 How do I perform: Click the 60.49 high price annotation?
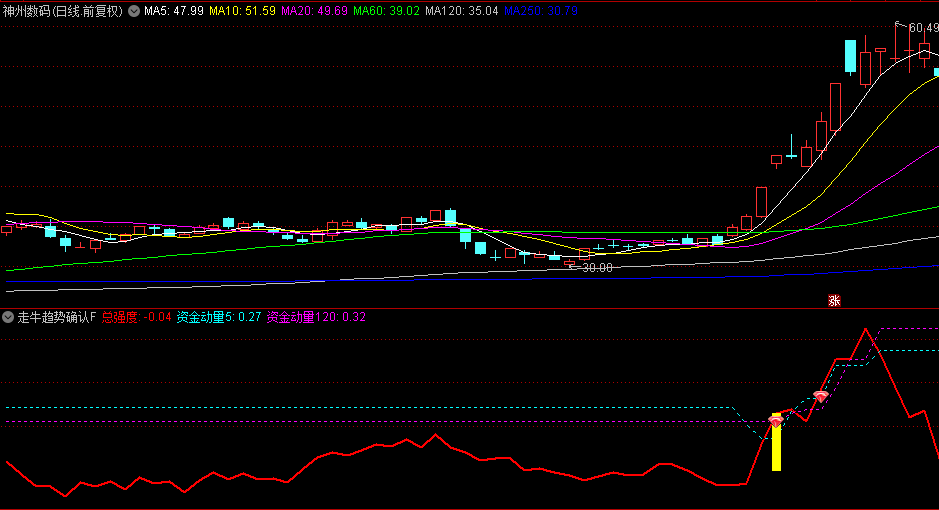pos(923,27)
